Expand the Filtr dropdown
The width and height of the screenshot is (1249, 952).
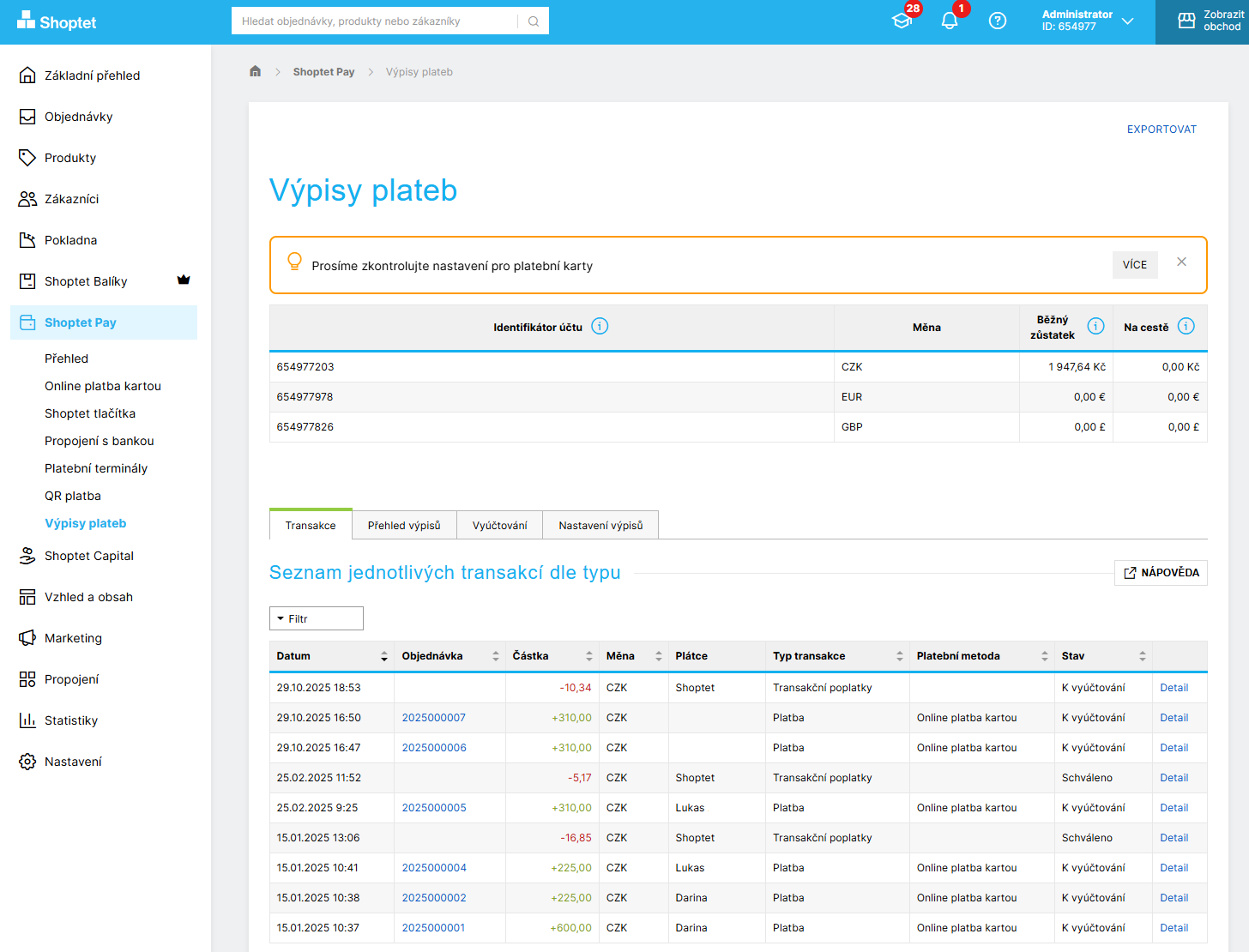coord(316,618)
